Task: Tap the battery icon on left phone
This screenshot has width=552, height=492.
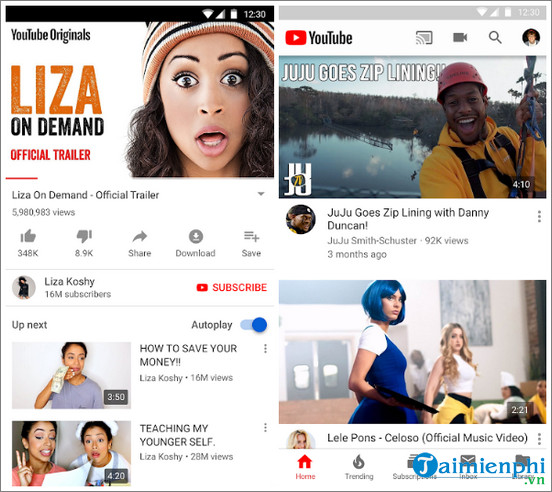Action: [x=234, y=14]
